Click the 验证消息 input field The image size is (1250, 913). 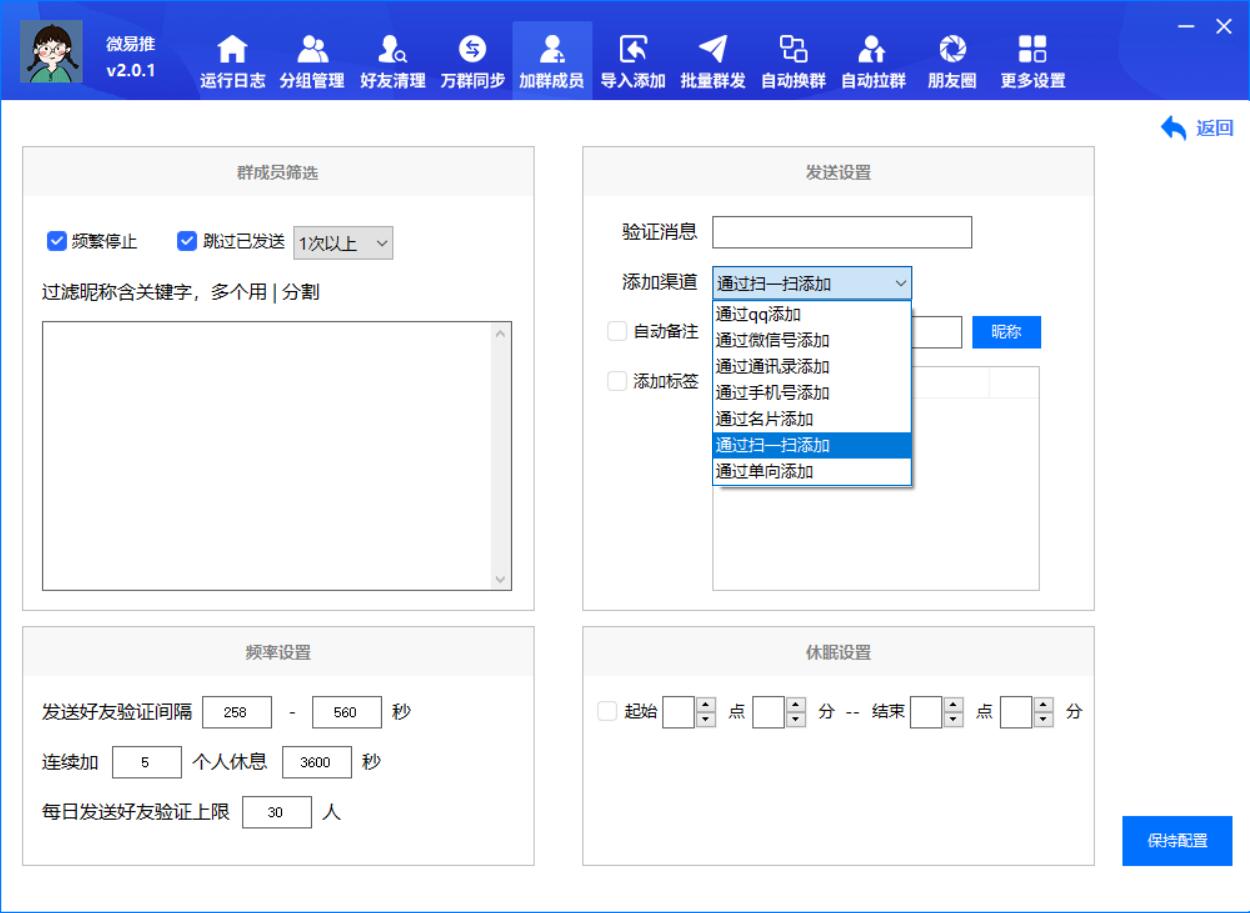pyautogui.click(x=840, y=231)
